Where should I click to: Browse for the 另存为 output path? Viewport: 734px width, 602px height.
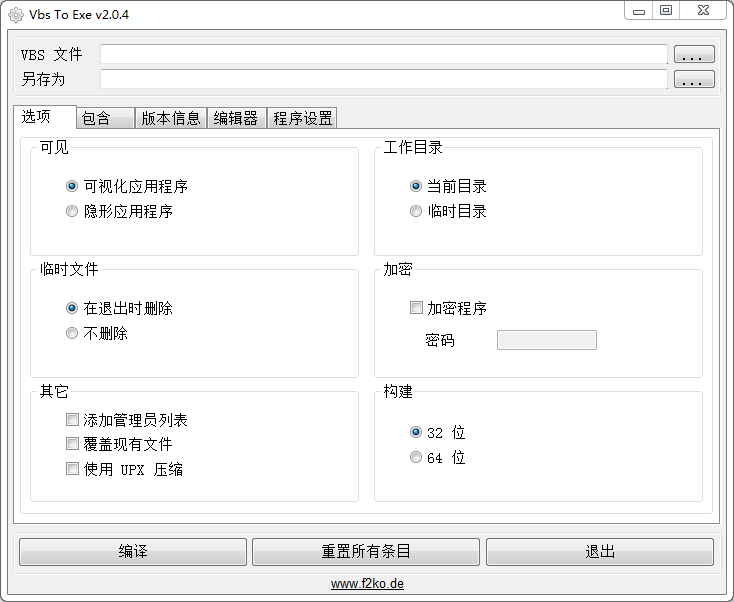pyautogui.click(x=693, y=80)
